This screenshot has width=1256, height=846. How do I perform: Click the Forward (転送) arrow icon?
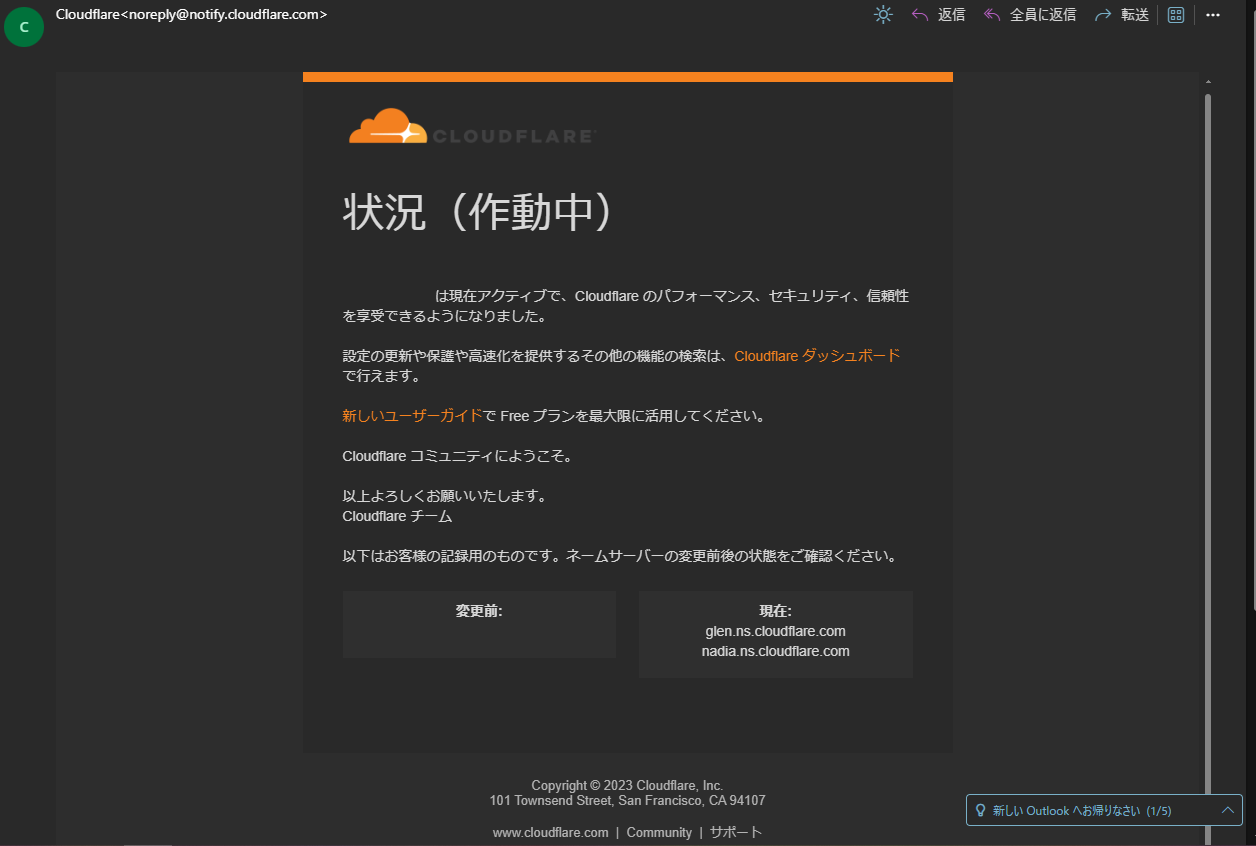click(1103, 14)
